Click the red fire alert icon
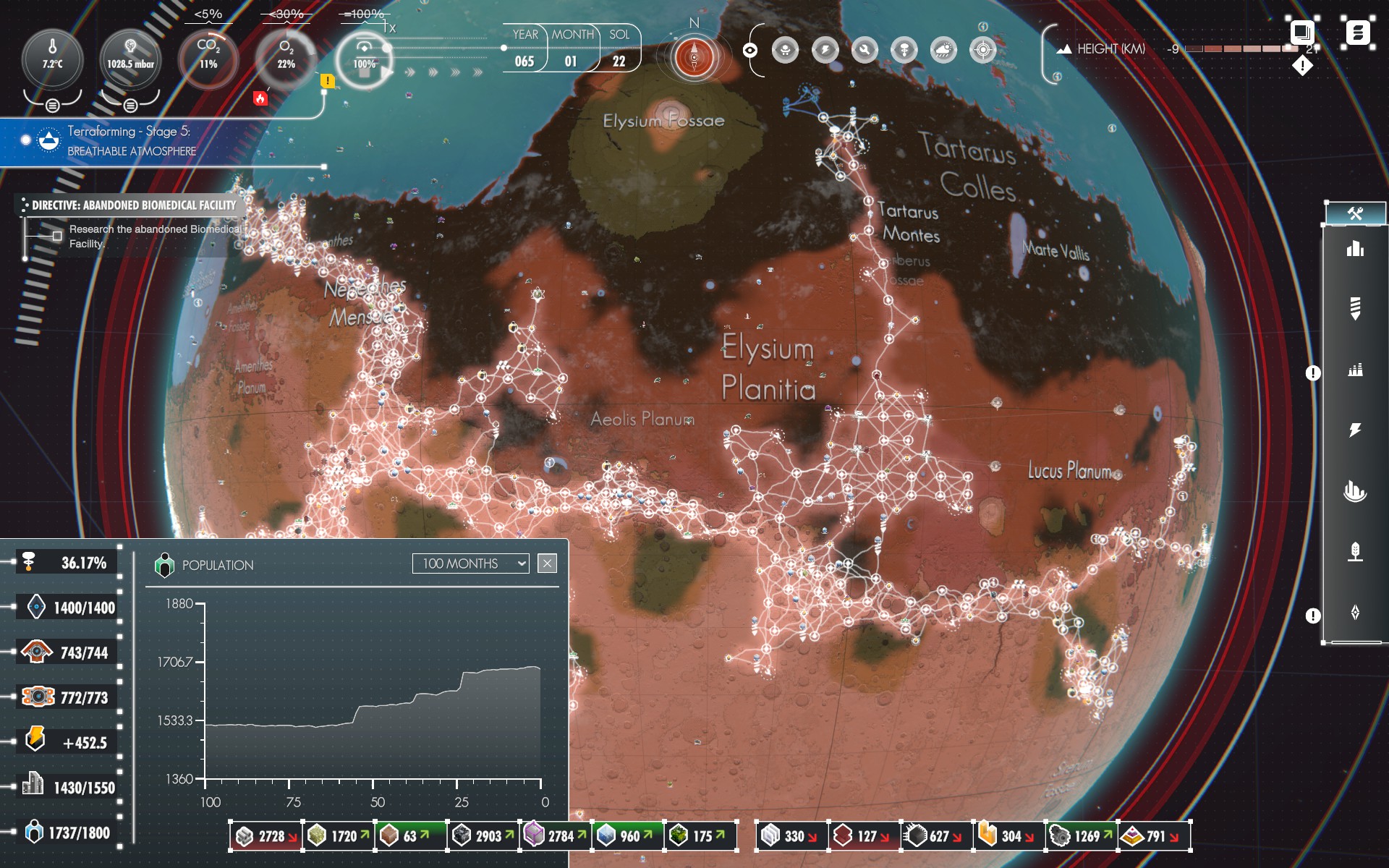The width and height of the screenshot is (1389, 868). click(260, 98)
